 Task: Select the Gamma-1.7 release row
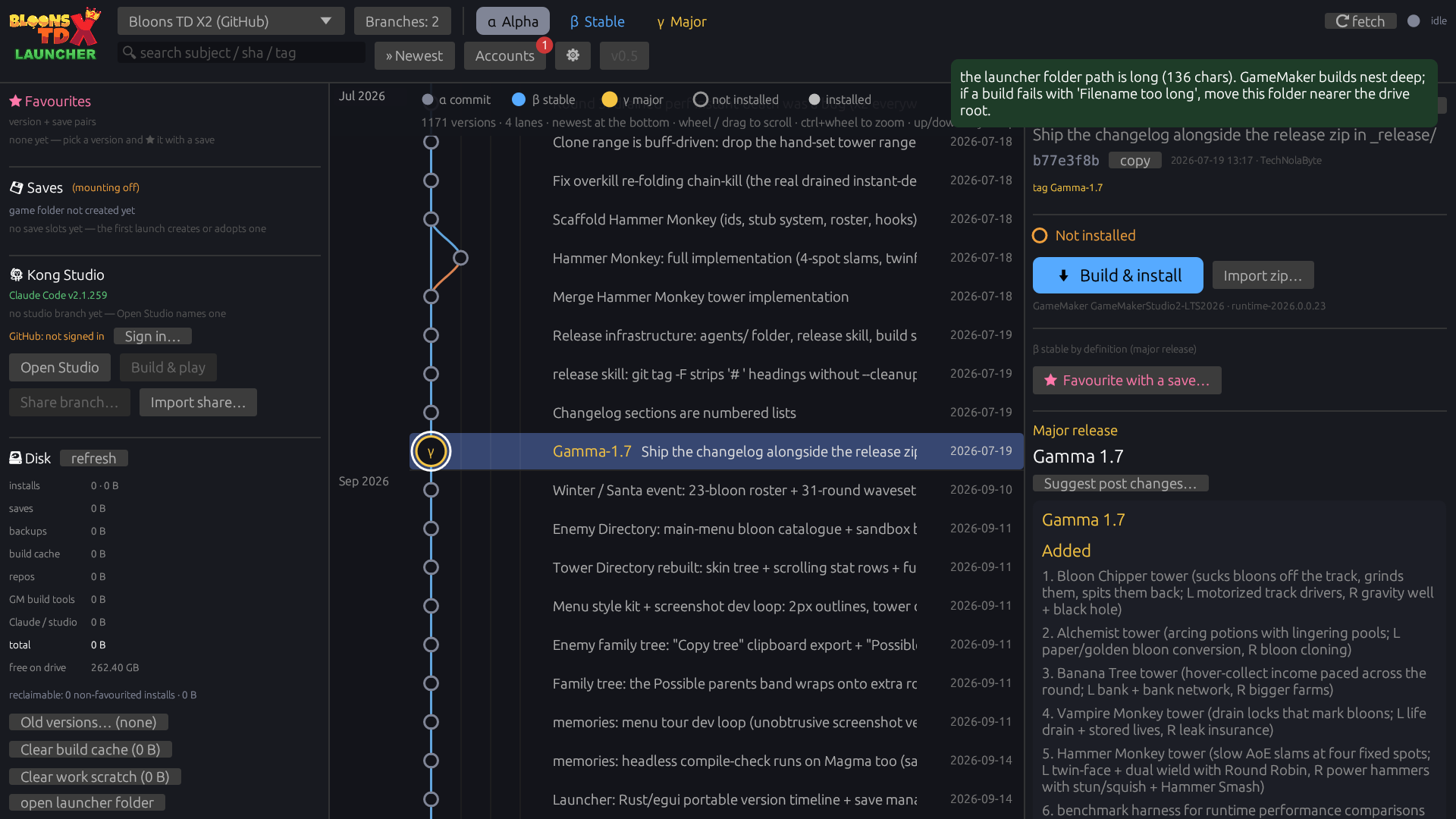click(x=717, y=451)
